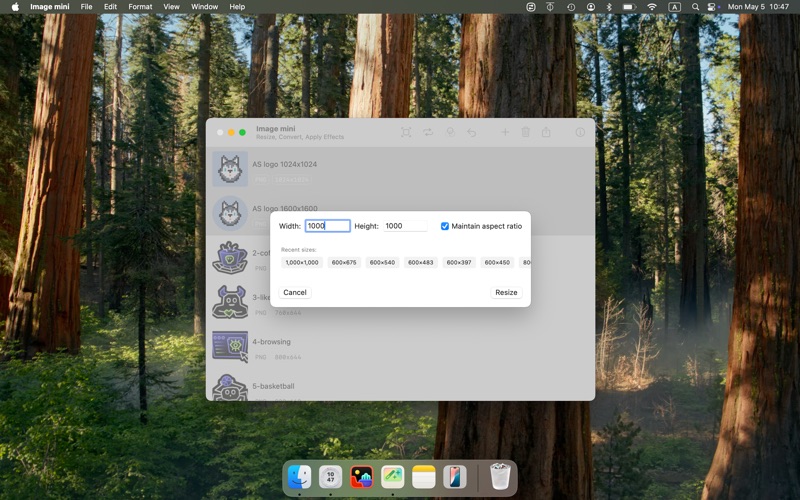Select the 600×397 recent size chip
Screen dimensions: 800x500
(459, 262)
